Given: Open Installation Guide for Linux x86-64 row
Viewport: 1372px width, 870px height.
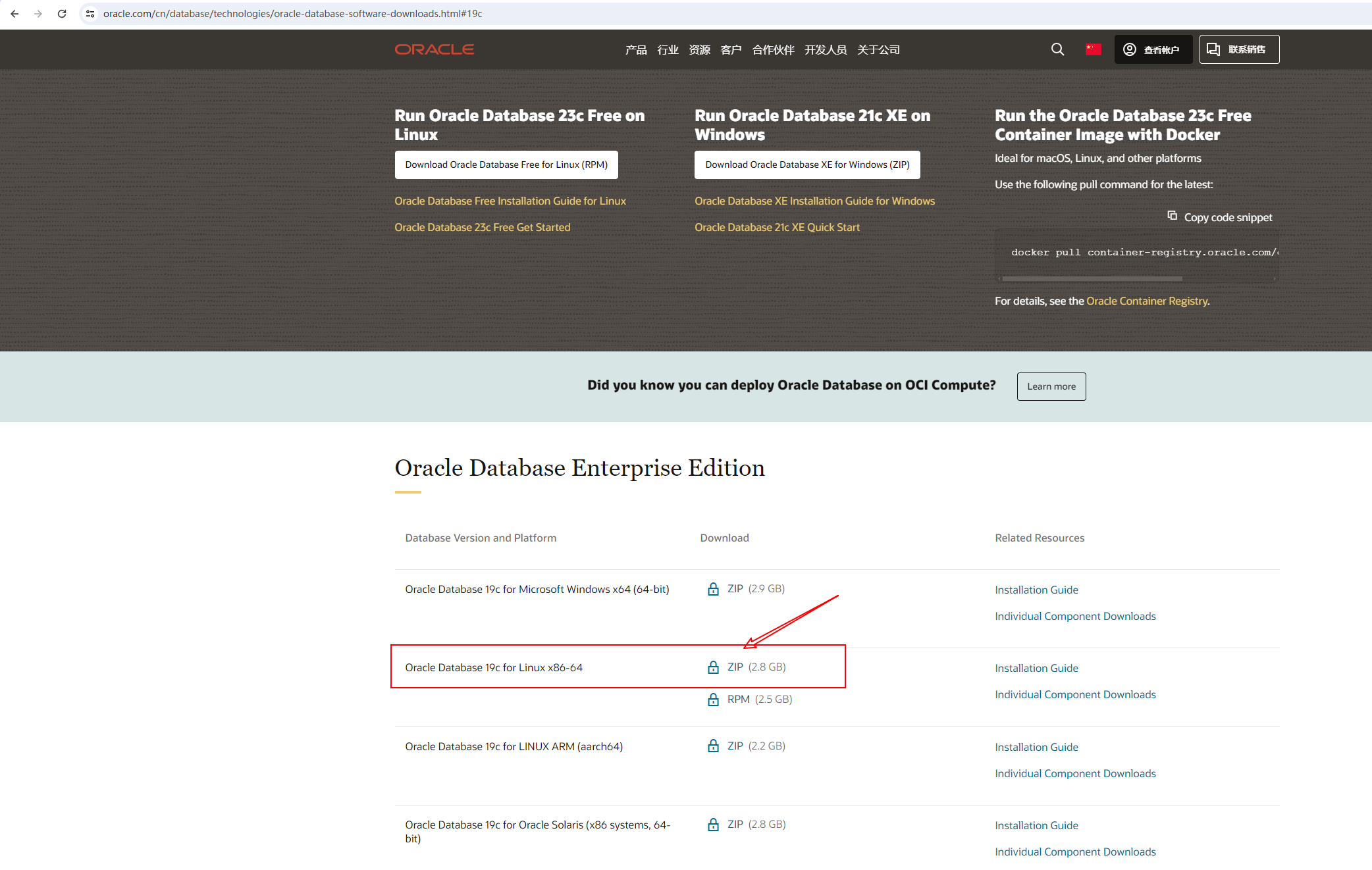Looking at the screenshot, I should click(x=1036, y=668).
